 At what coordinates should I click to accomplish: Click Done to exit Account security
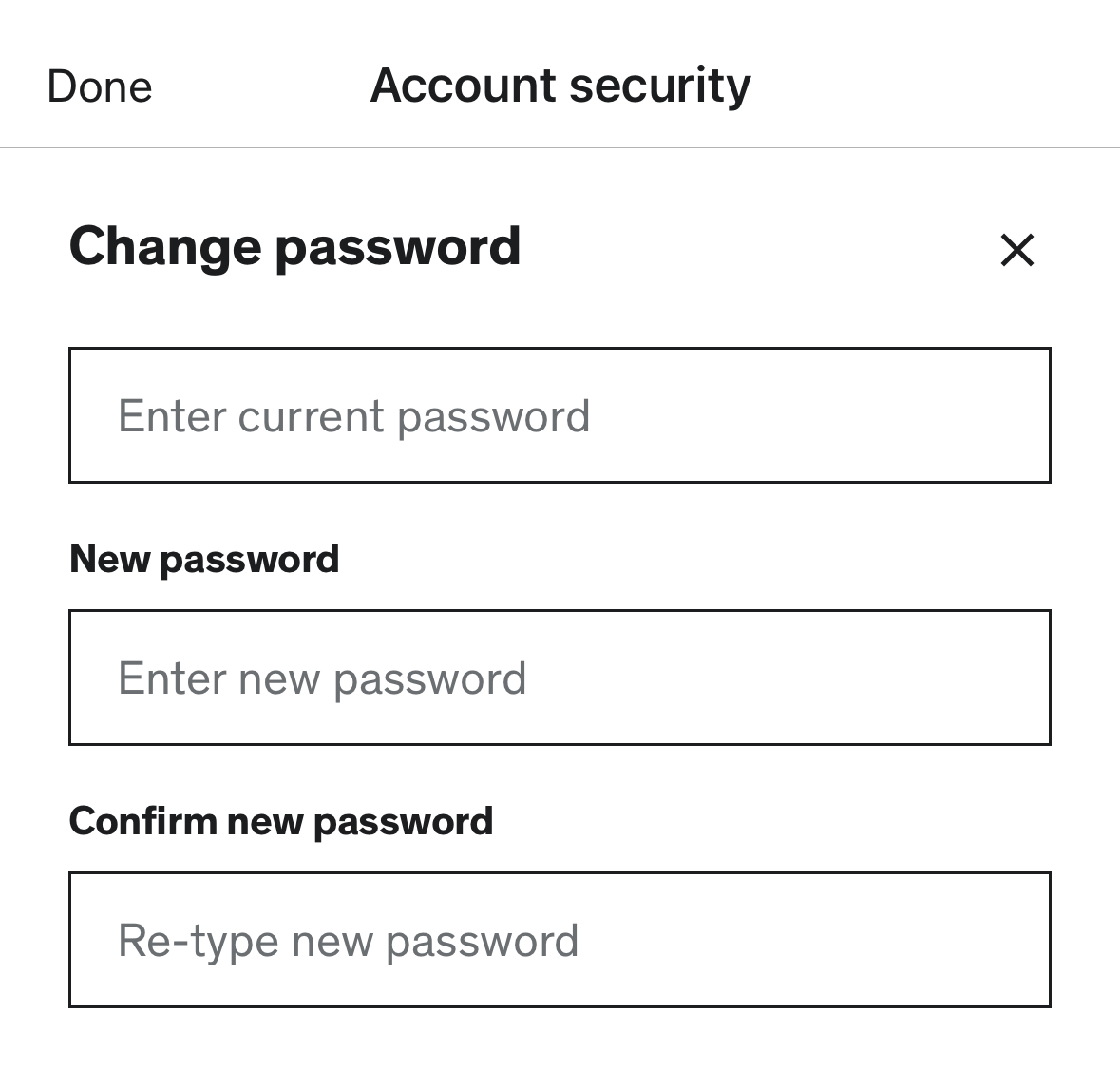[x=99, y=86]
